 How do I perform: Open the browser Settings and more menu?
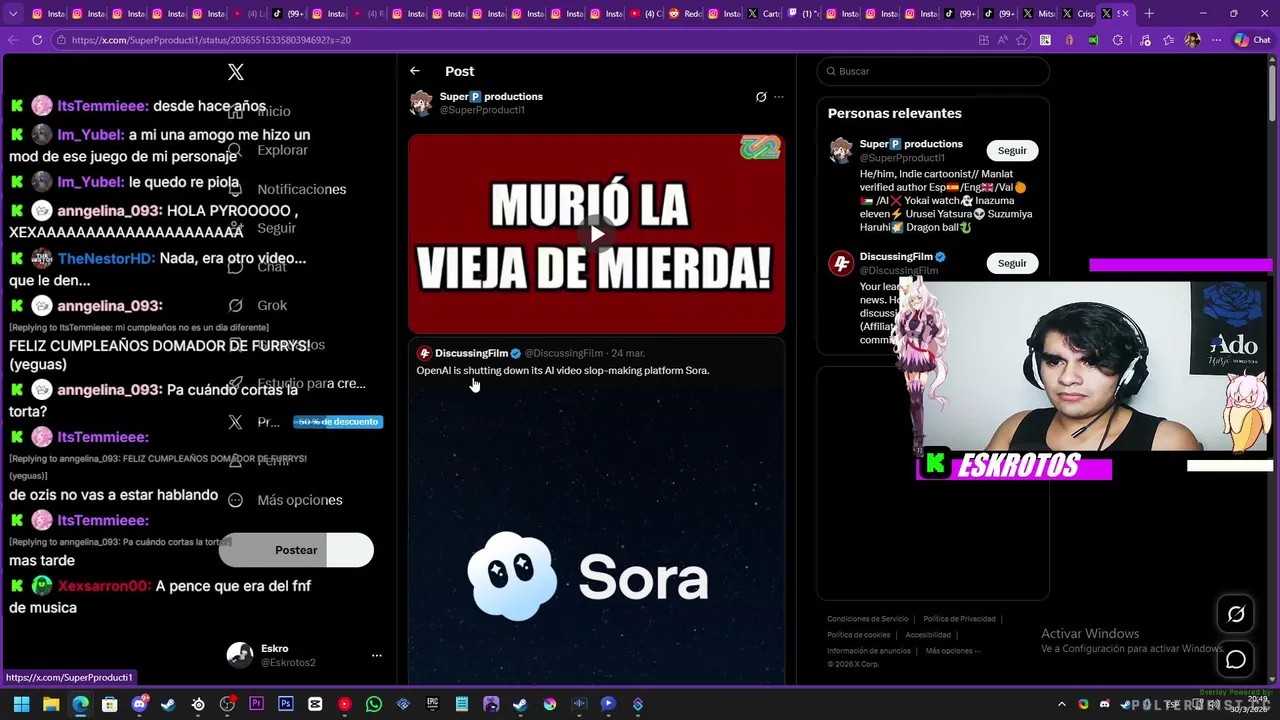click(x=1216, y=40)
